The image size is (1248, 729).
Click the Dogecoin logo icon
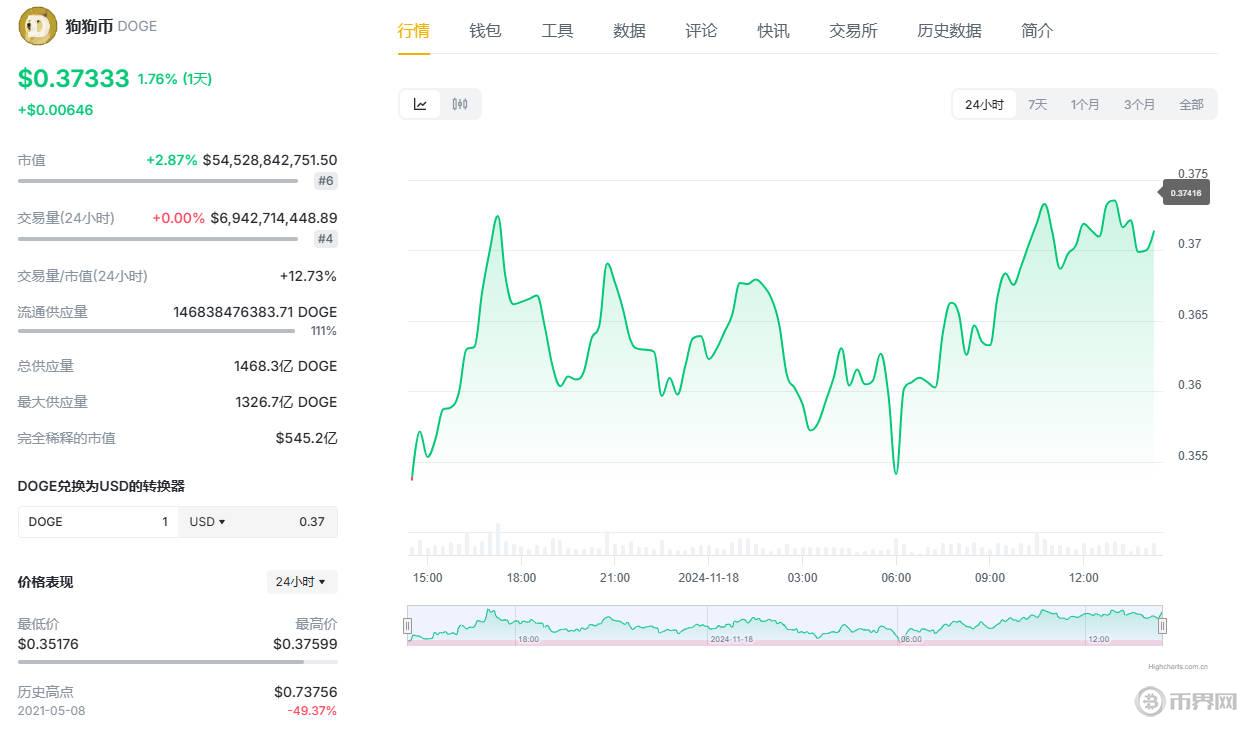point(38,26)
